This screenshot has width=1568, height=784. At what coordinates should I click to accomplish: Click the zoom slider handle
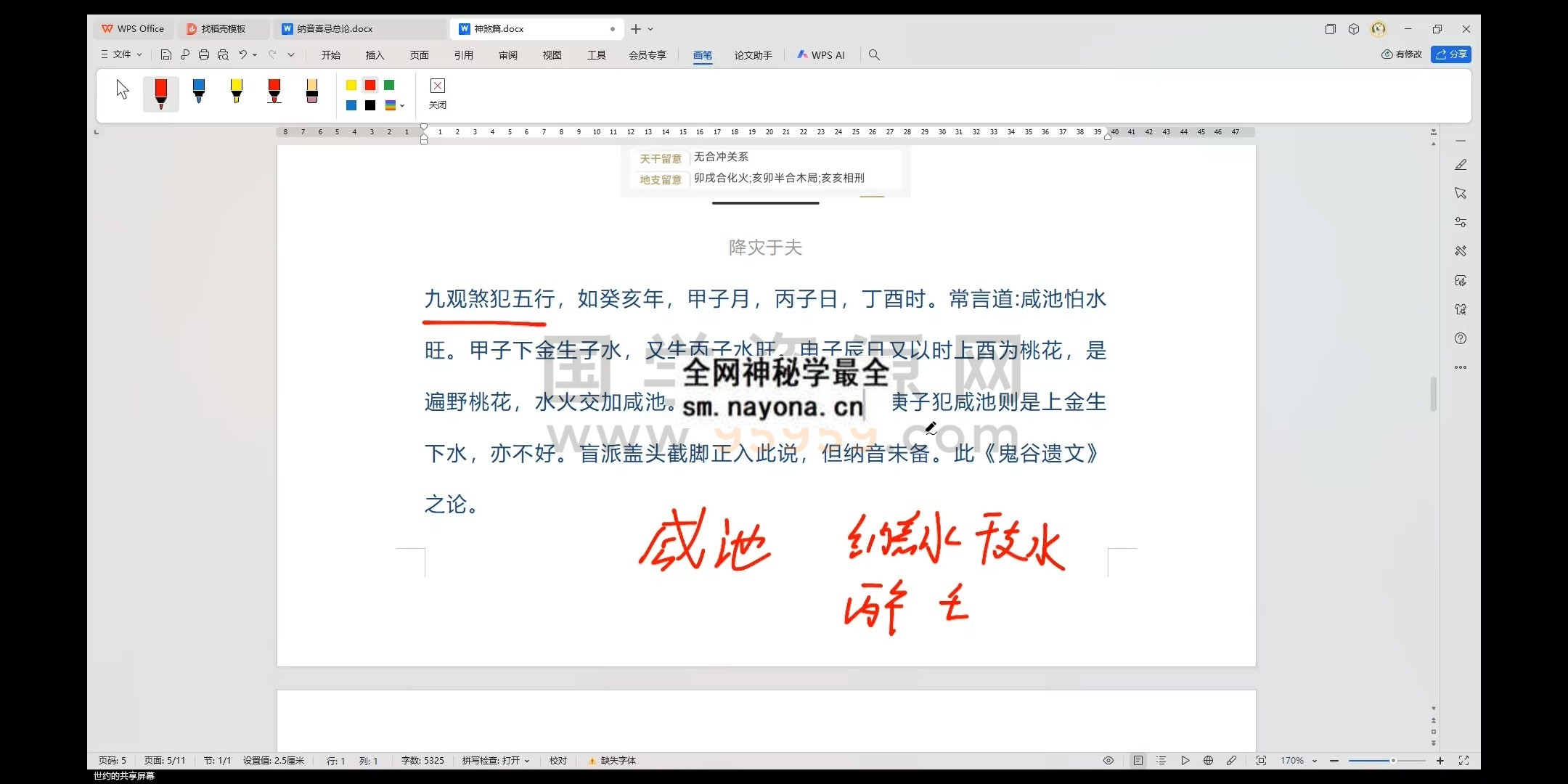(x=1393, y=761)
